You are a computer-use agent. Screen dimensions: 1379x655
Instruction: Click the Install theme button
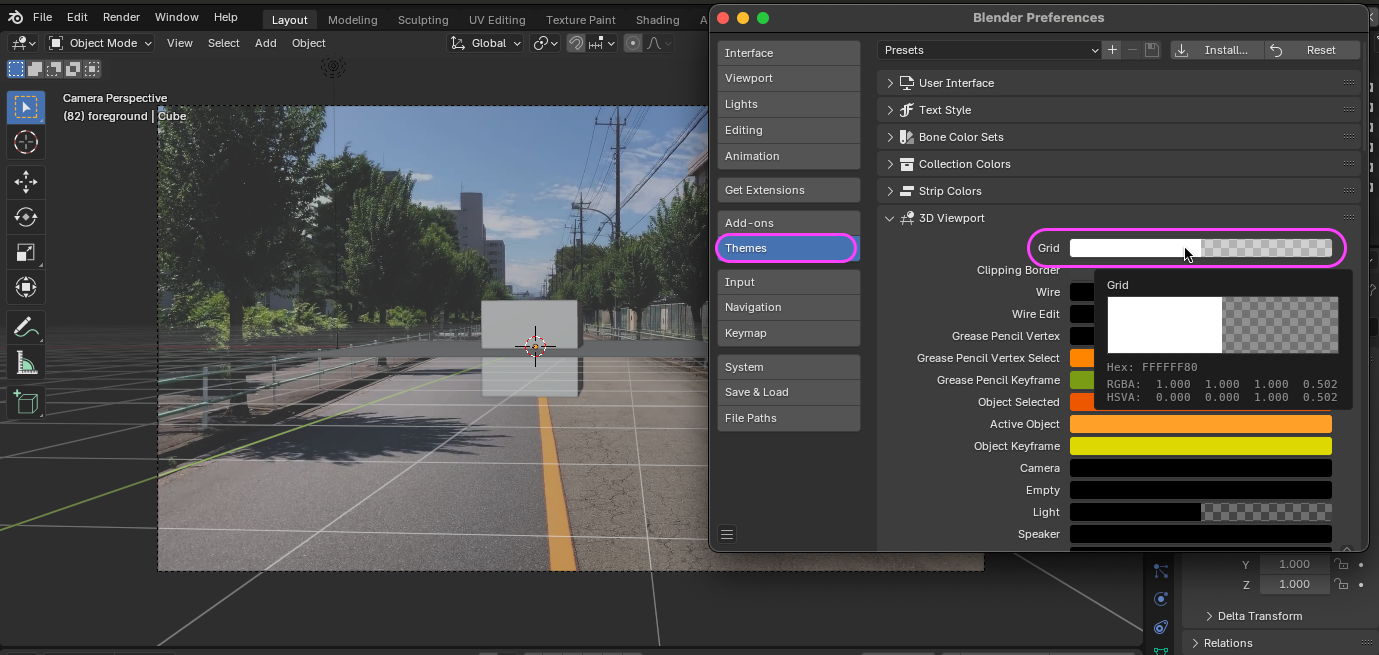tap(1215, 50)
